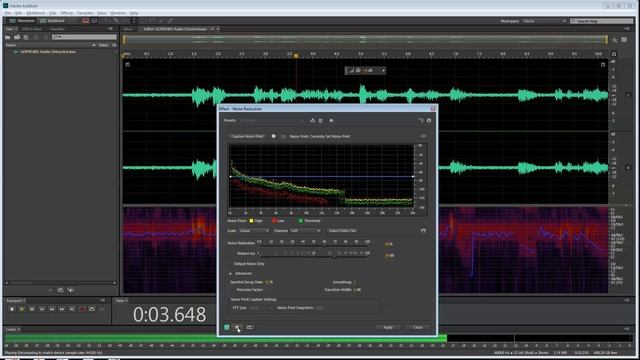Screen dimensions: 640x360
Task: Click the Search Help field
Action: click(x=602, y=21)
